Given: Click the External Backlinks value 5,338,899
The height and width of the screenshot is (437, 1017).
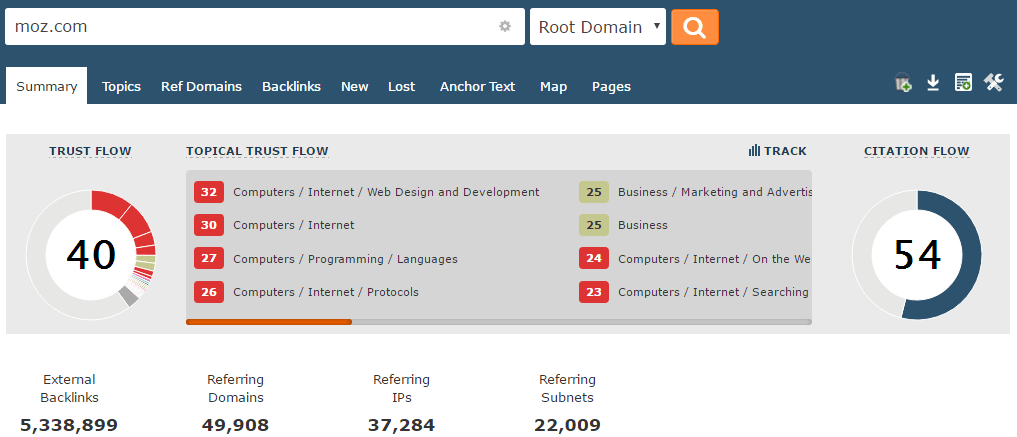Looking at the screenshot, I should coord(69,425).
